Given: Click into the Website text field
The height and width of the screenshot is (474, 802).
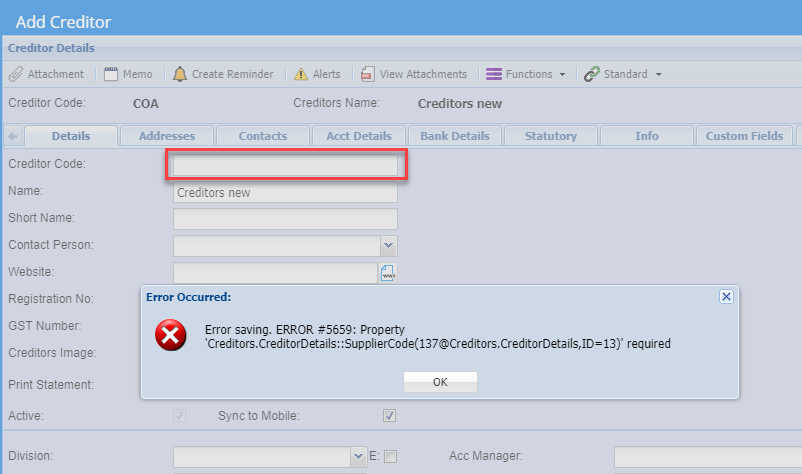Looking at the screenshot, I should click(275, 273).
